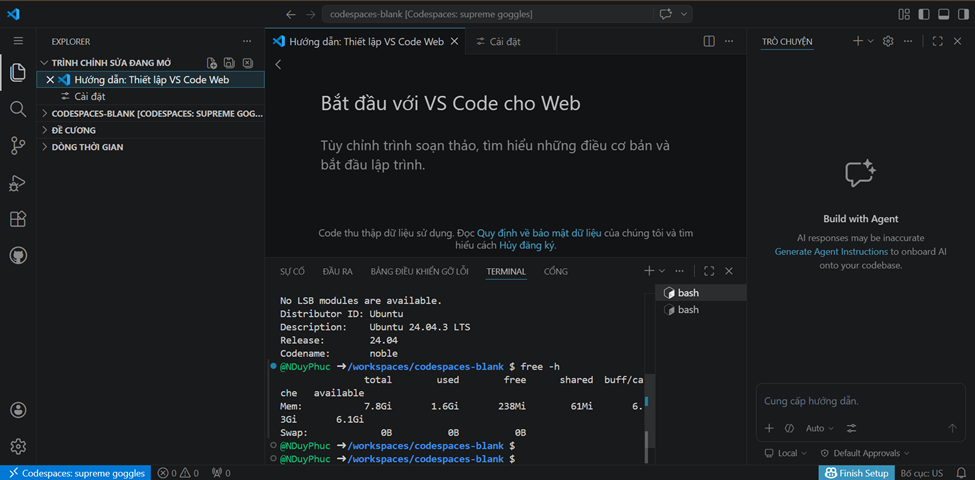Viewport: 975px width, 480px height.
Task: Open the new chat dropdown chevron
Action: (x=871, y=41)
